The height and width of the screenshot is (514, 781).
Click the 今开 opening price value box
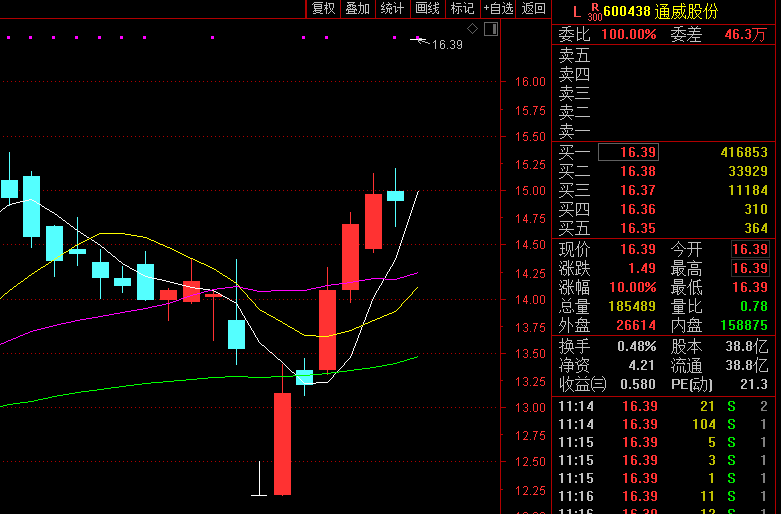click(750, 249)
